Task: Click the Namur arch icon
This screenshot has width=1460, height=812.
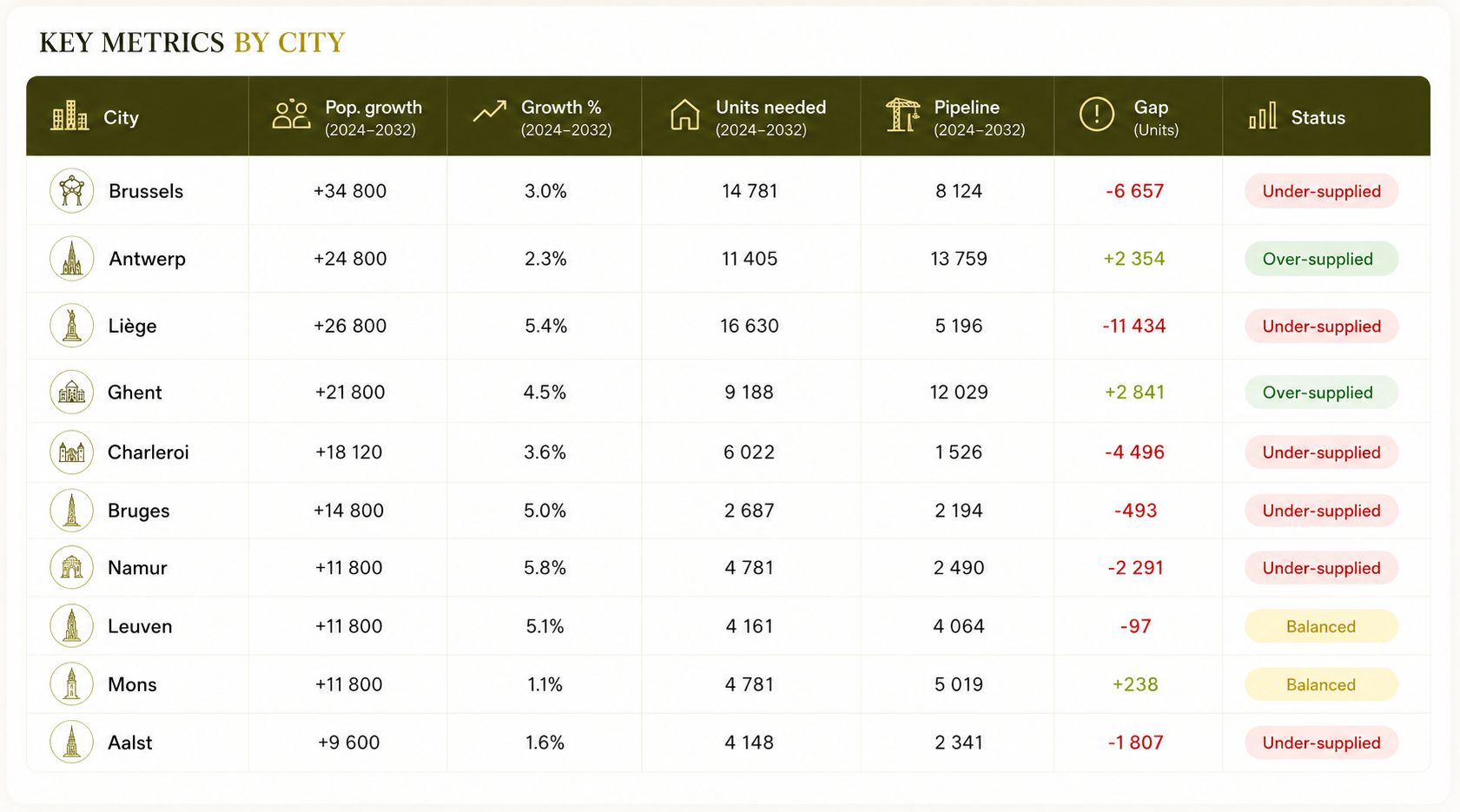Action: (x=71, y=568)
